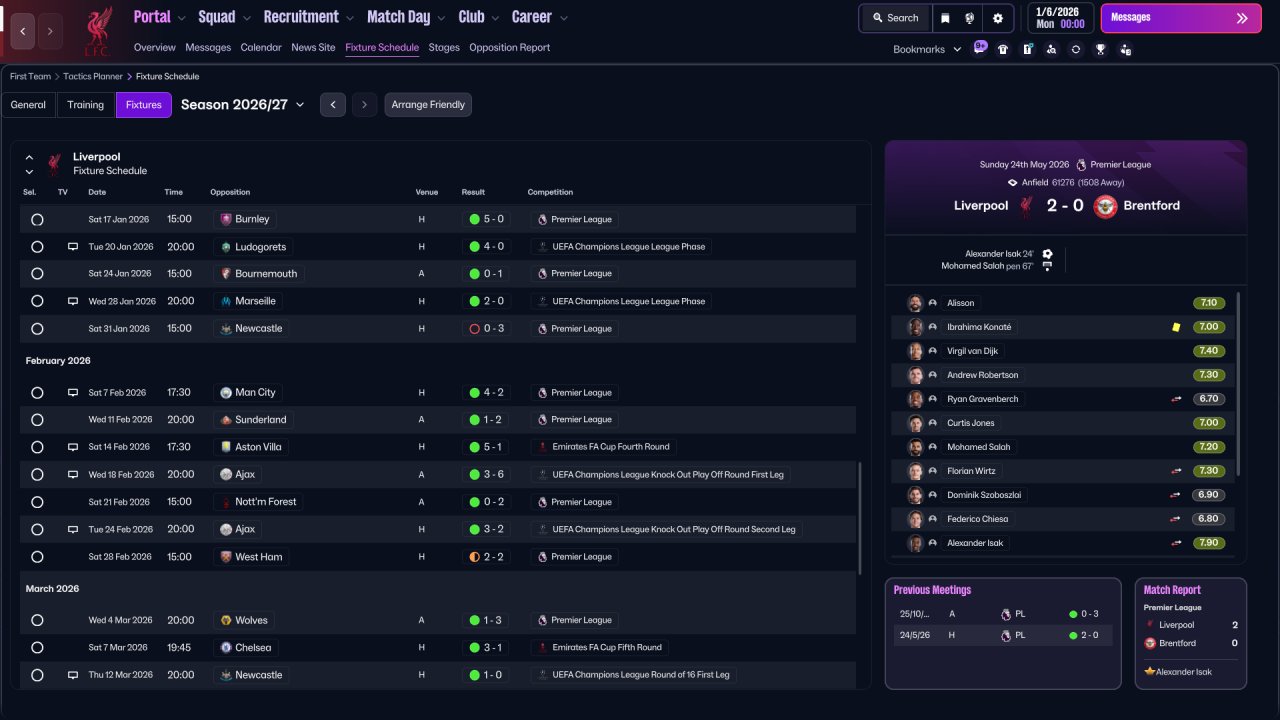This screenshot has height=720, width=1280.
Task: Click Alisson's player portrait
Action: 915,303
